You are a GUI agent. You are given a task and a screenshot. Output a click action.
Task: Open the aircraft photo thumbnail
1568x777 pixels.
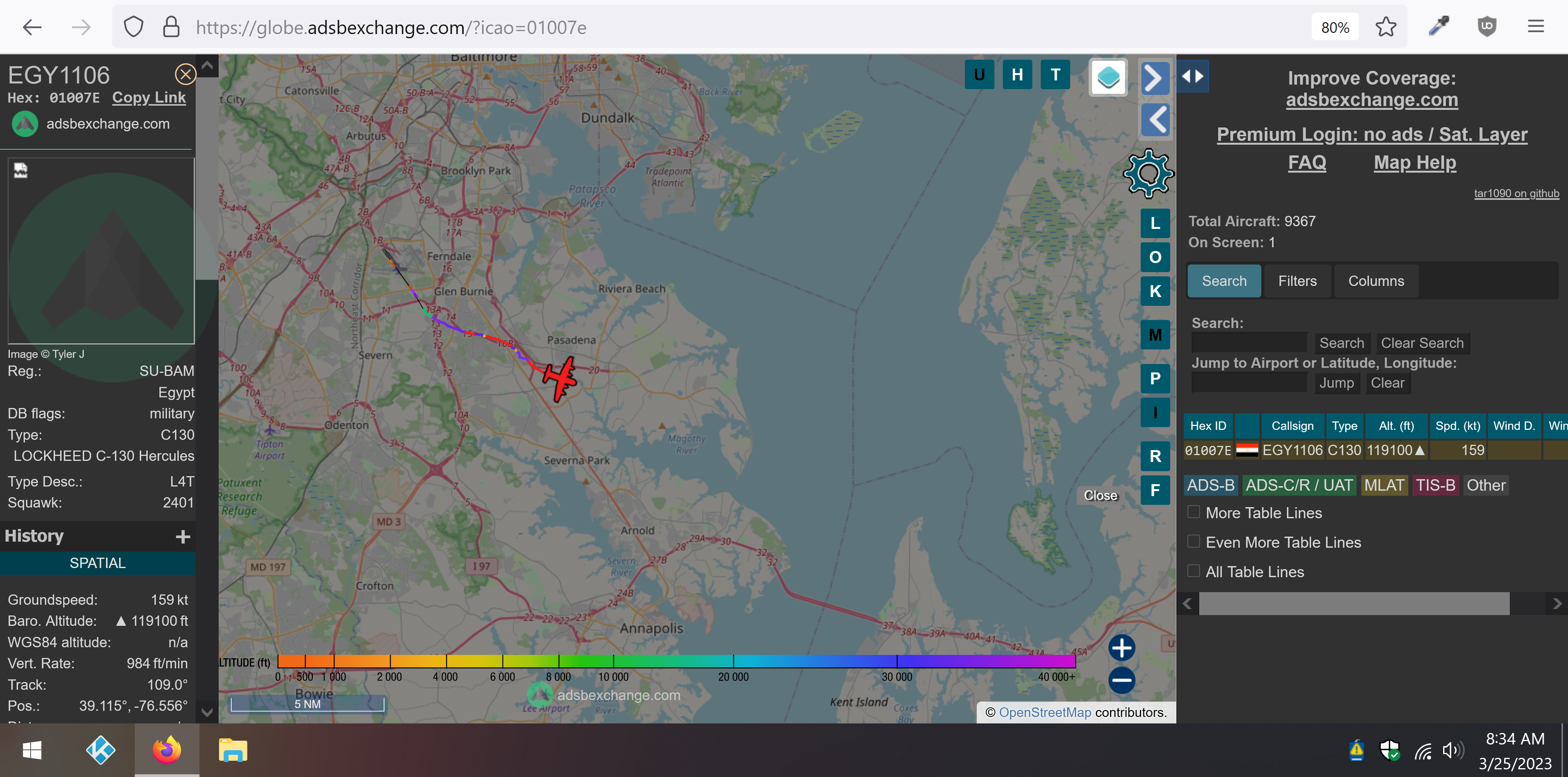[x=101, y=251]
